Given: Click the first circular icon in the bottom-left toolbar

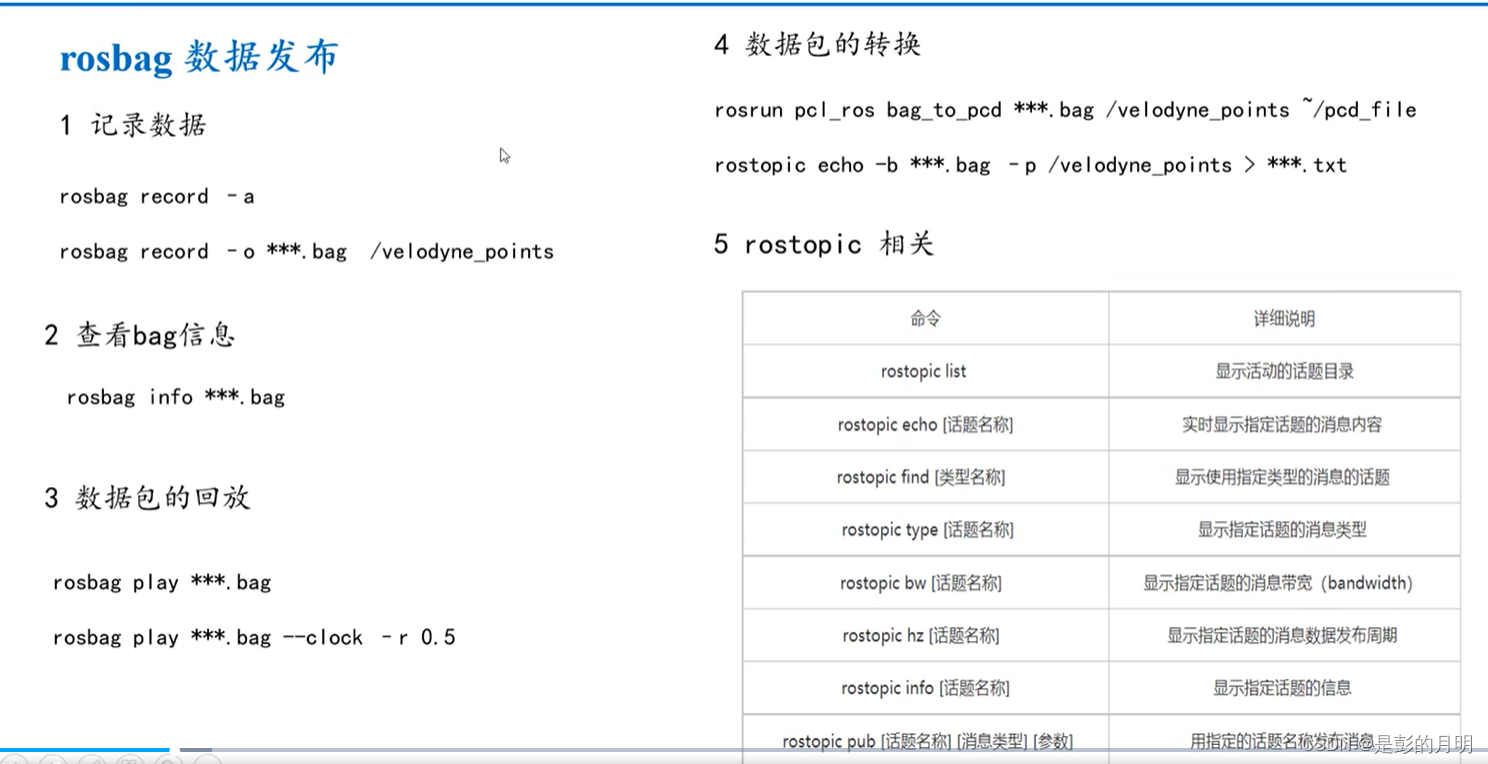Looking at the screenshot, I should (14, 760).
